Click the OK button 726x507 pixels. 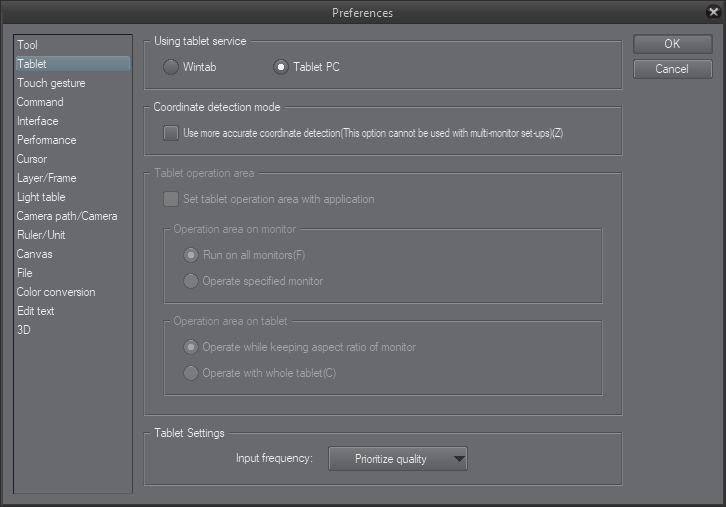coord(672,44)
